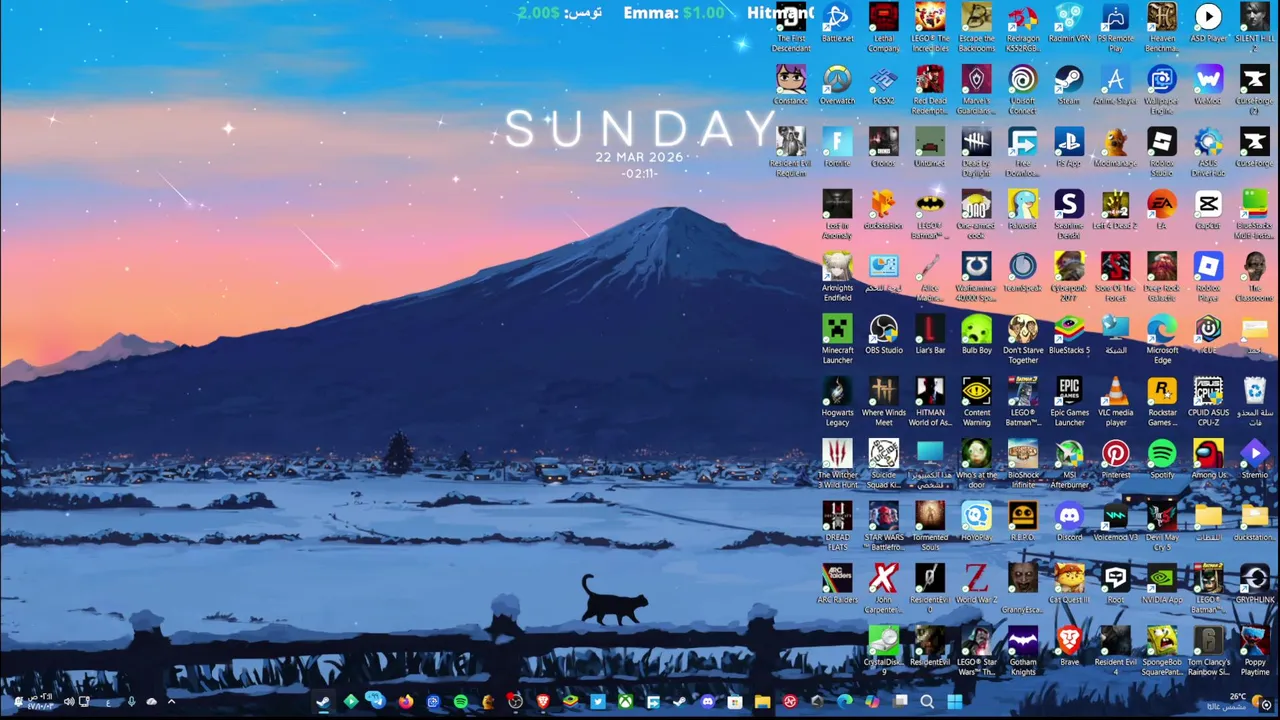Launch Cyberpunk 2077 from the desktop
This screenshot has height=720, width=1280.
tap(1069, 276)
